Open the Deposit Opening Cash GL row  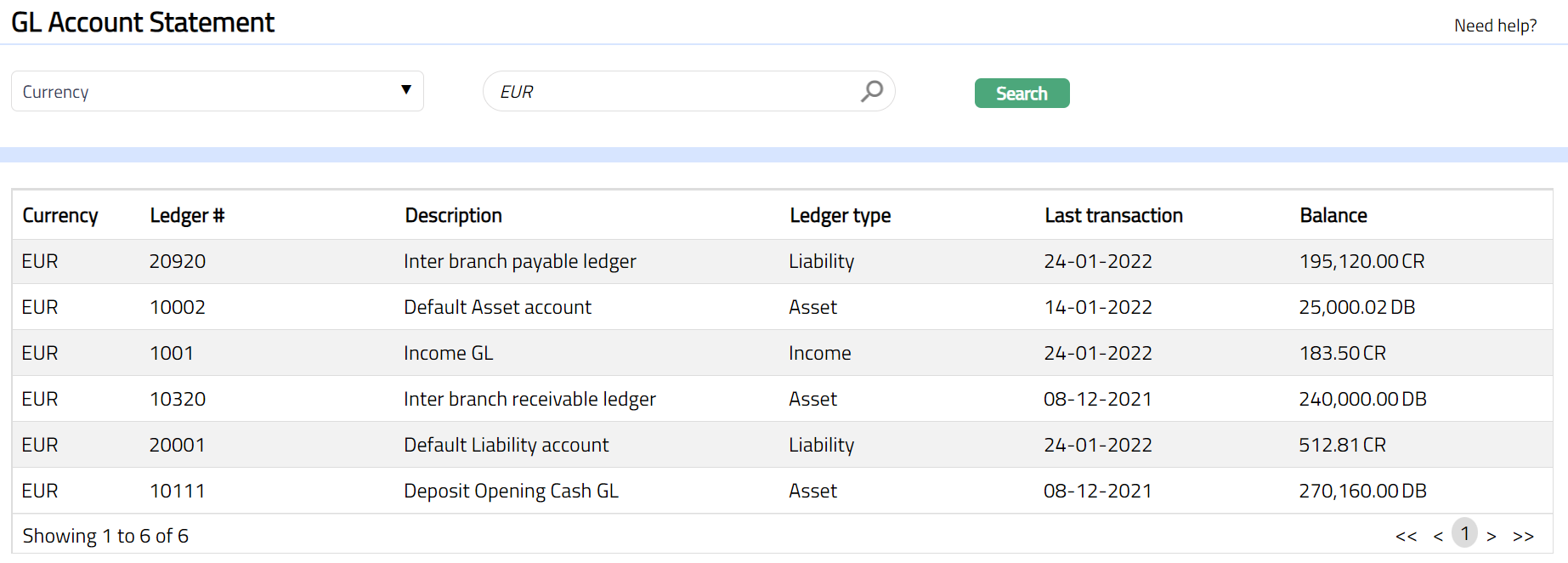click(511, 492)
